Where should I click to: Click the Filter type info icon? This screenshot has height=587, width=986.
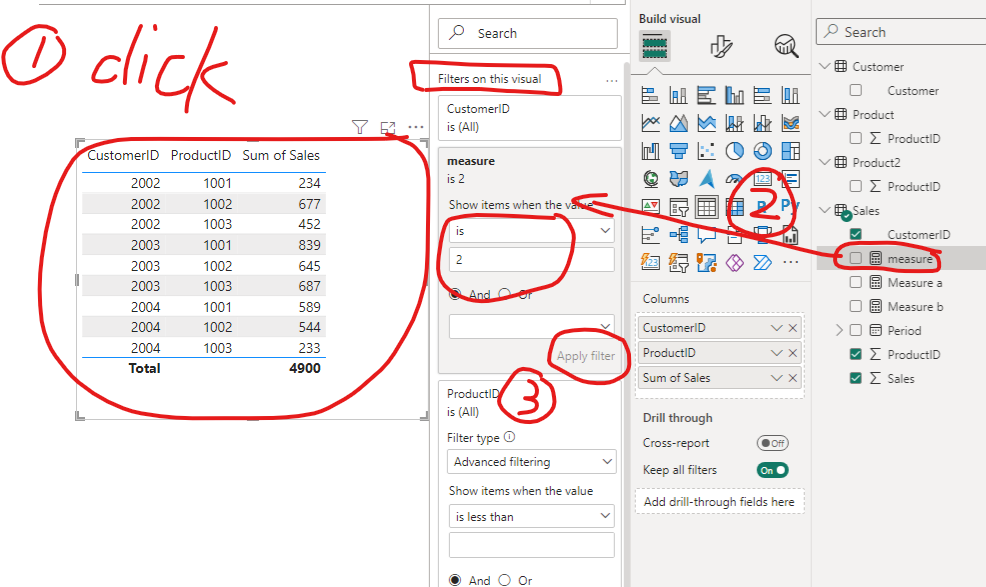(509, 437)
